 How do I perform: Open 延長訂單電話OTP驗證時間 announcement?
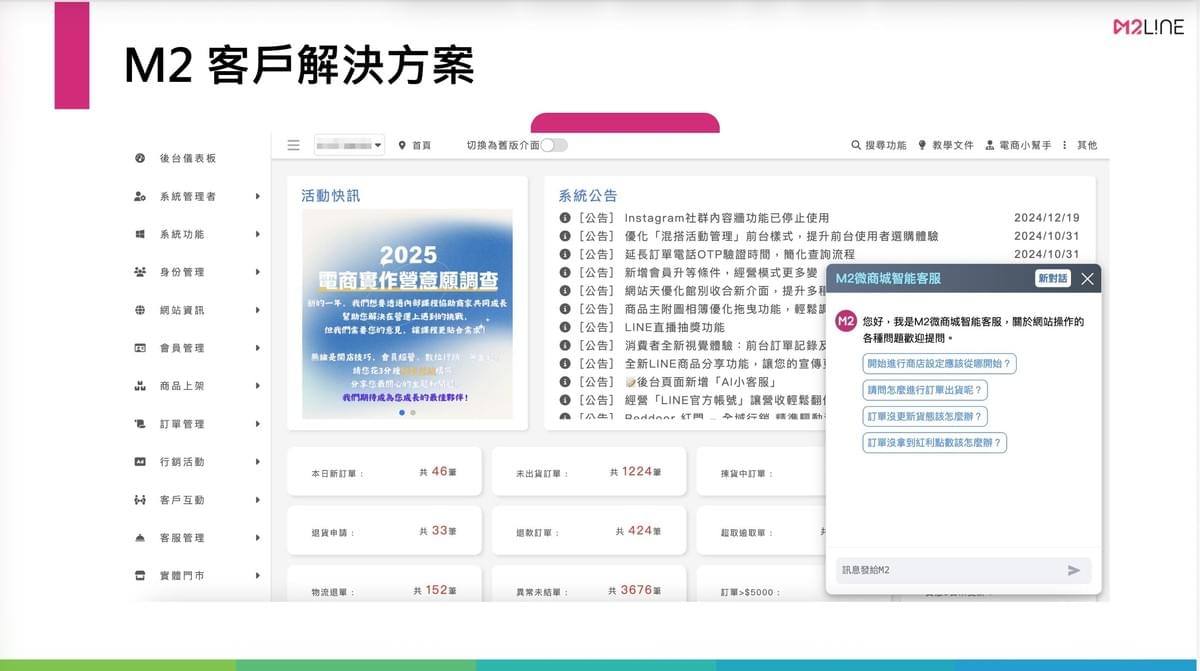click(739, 254)
